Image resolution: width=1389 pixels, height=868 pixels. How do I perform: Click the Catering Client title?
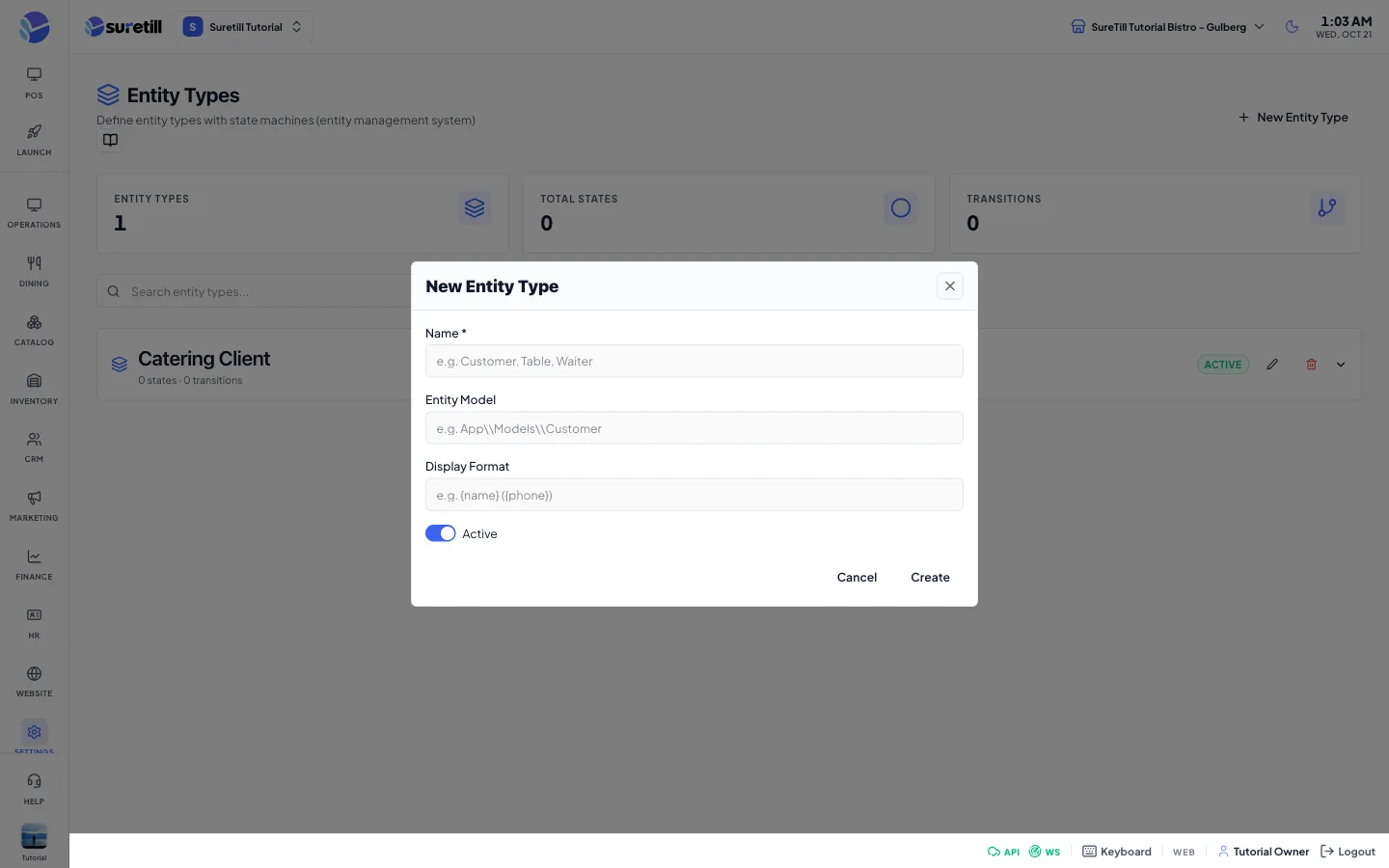coord(204,359)
